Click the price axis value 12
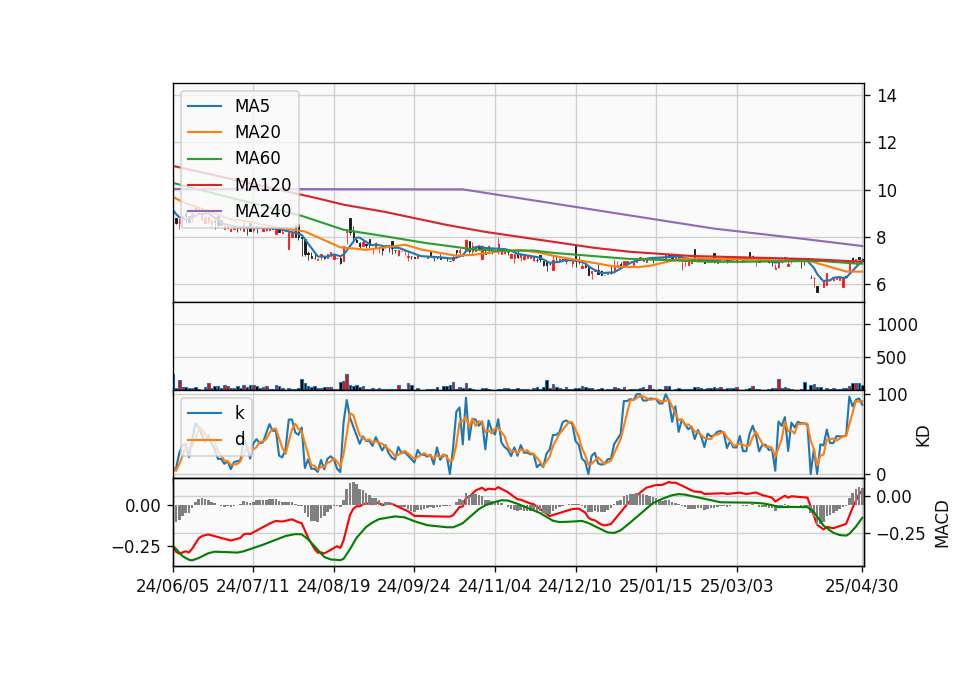Image resolution: width=960 pixels, height=690 pixels. (887, 143)
